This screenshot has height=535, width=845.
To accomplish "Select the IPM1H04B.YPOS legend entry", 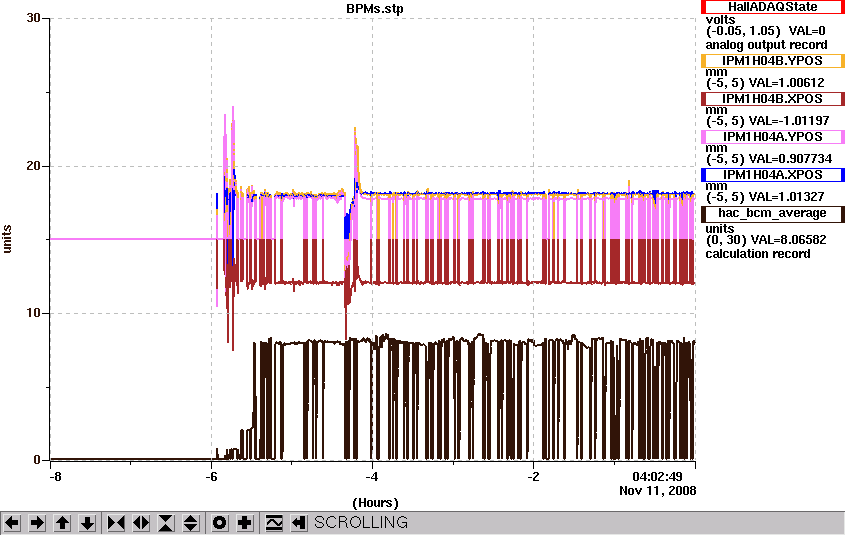I will click(772, 61).
